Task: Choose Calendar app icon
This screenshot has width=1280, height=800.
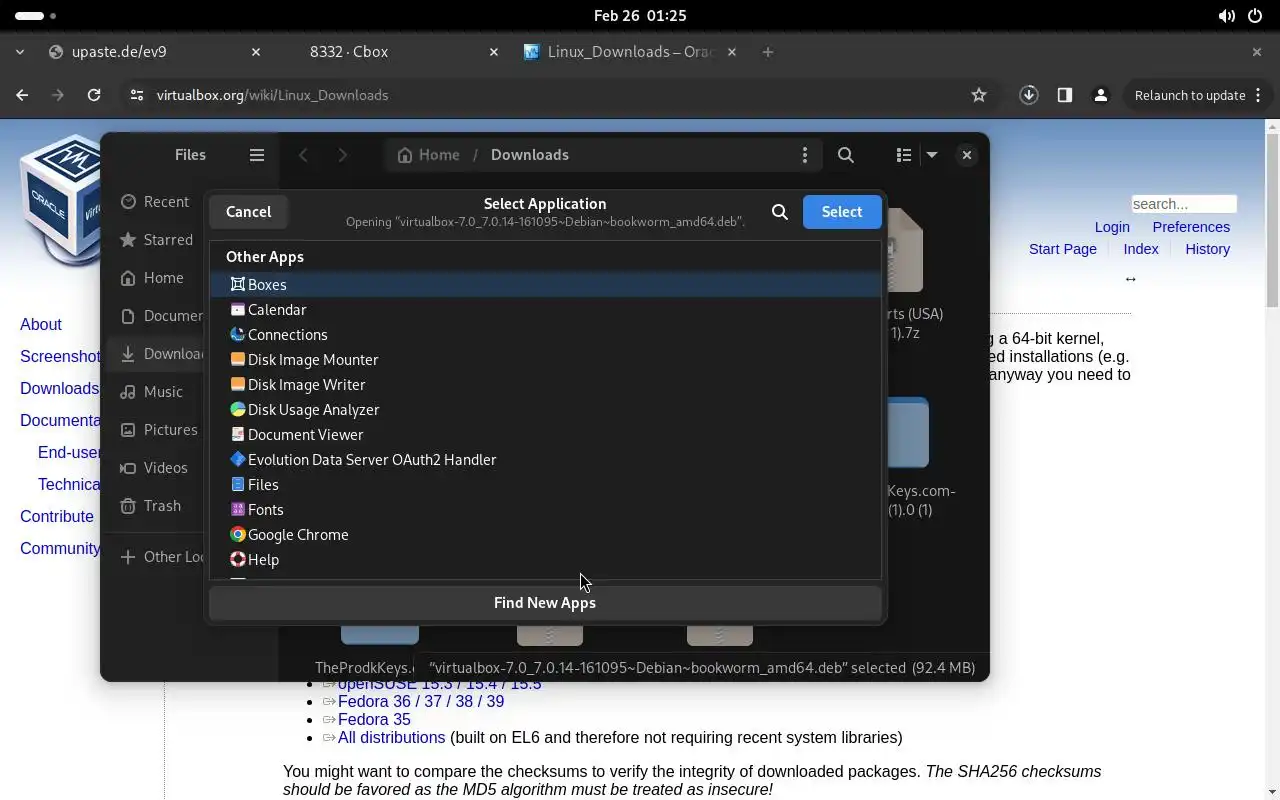Action: (x=237, y=310)
